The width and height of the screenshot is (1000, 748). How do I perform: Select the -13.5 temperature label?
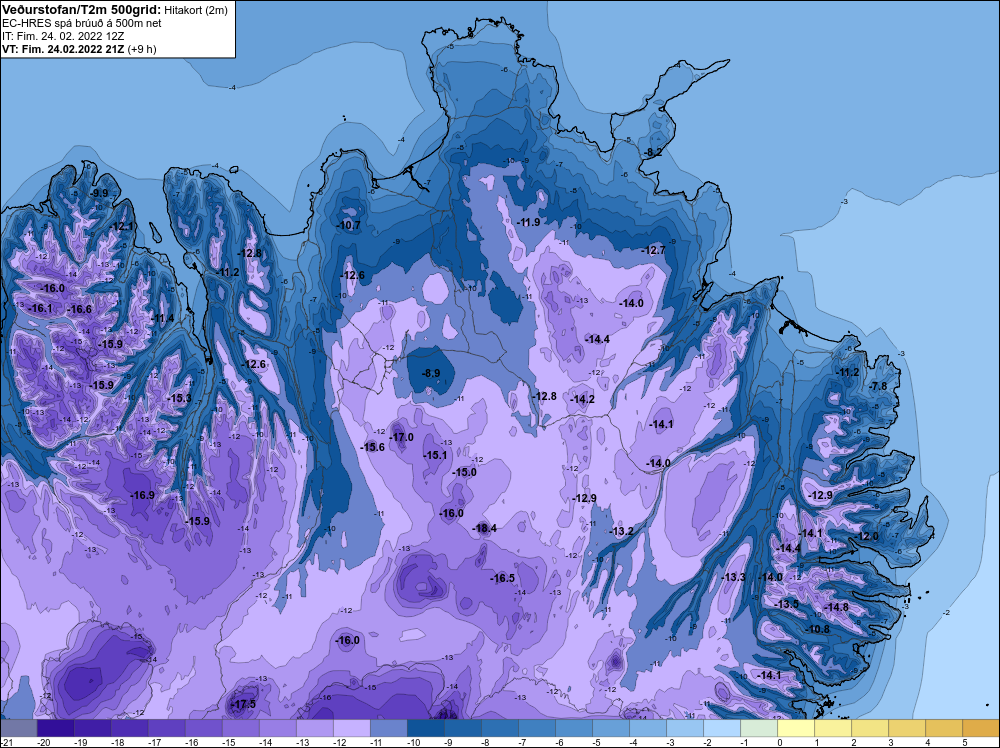point(786,604)
